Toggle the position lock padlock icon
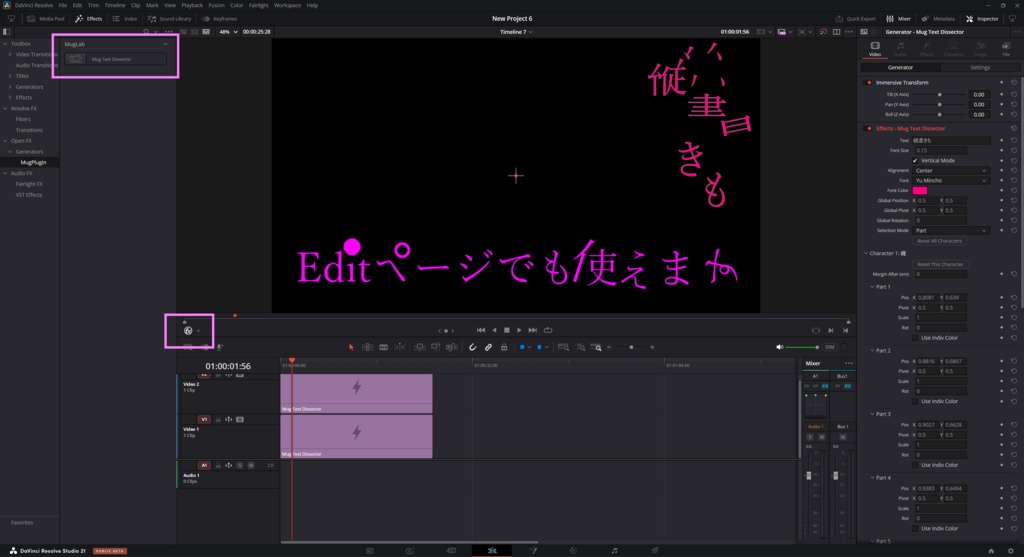This screenshot has height=557, width=1024. [504, 347]
